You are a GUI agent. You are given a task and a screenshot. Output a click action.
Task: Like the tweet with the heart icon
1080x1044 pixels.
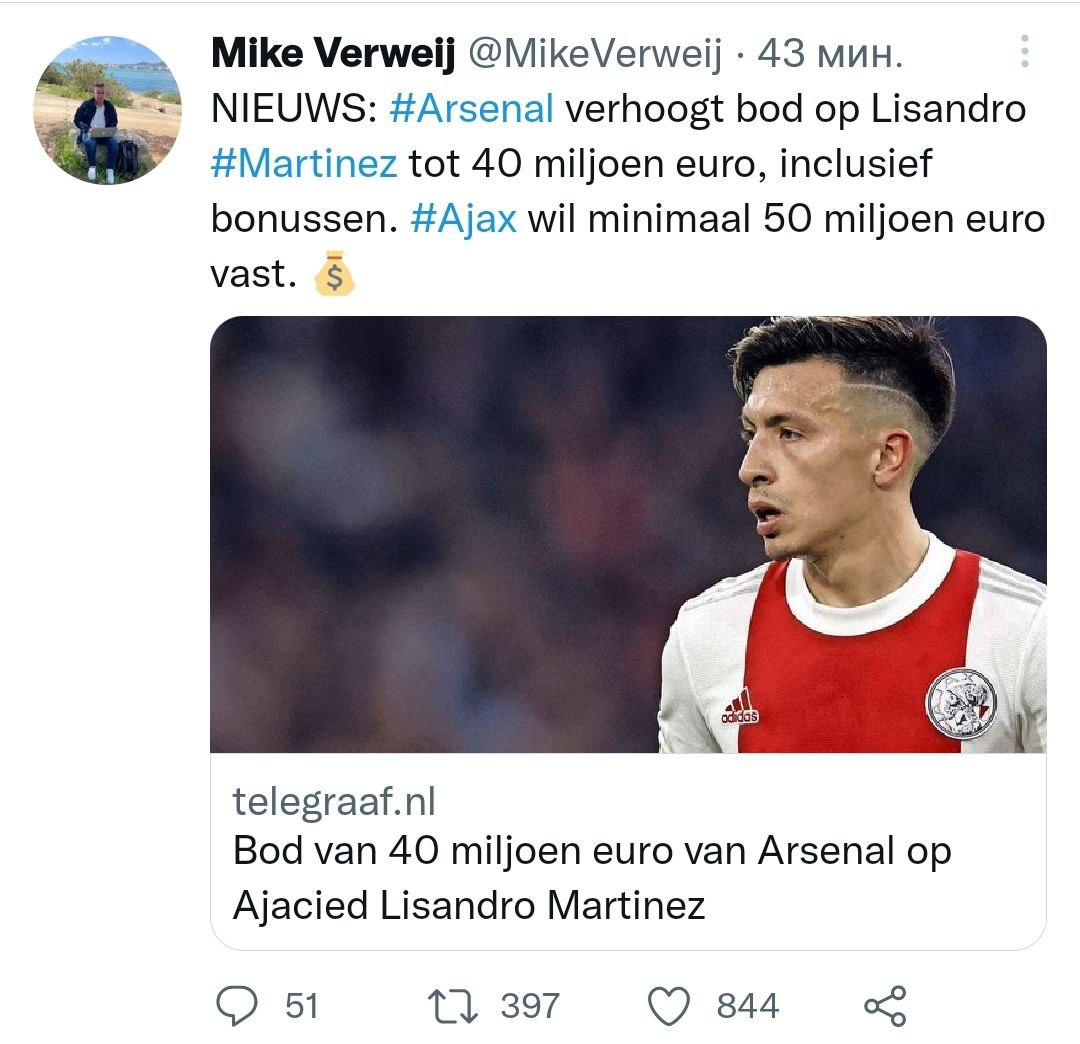tap(669, 1005)
